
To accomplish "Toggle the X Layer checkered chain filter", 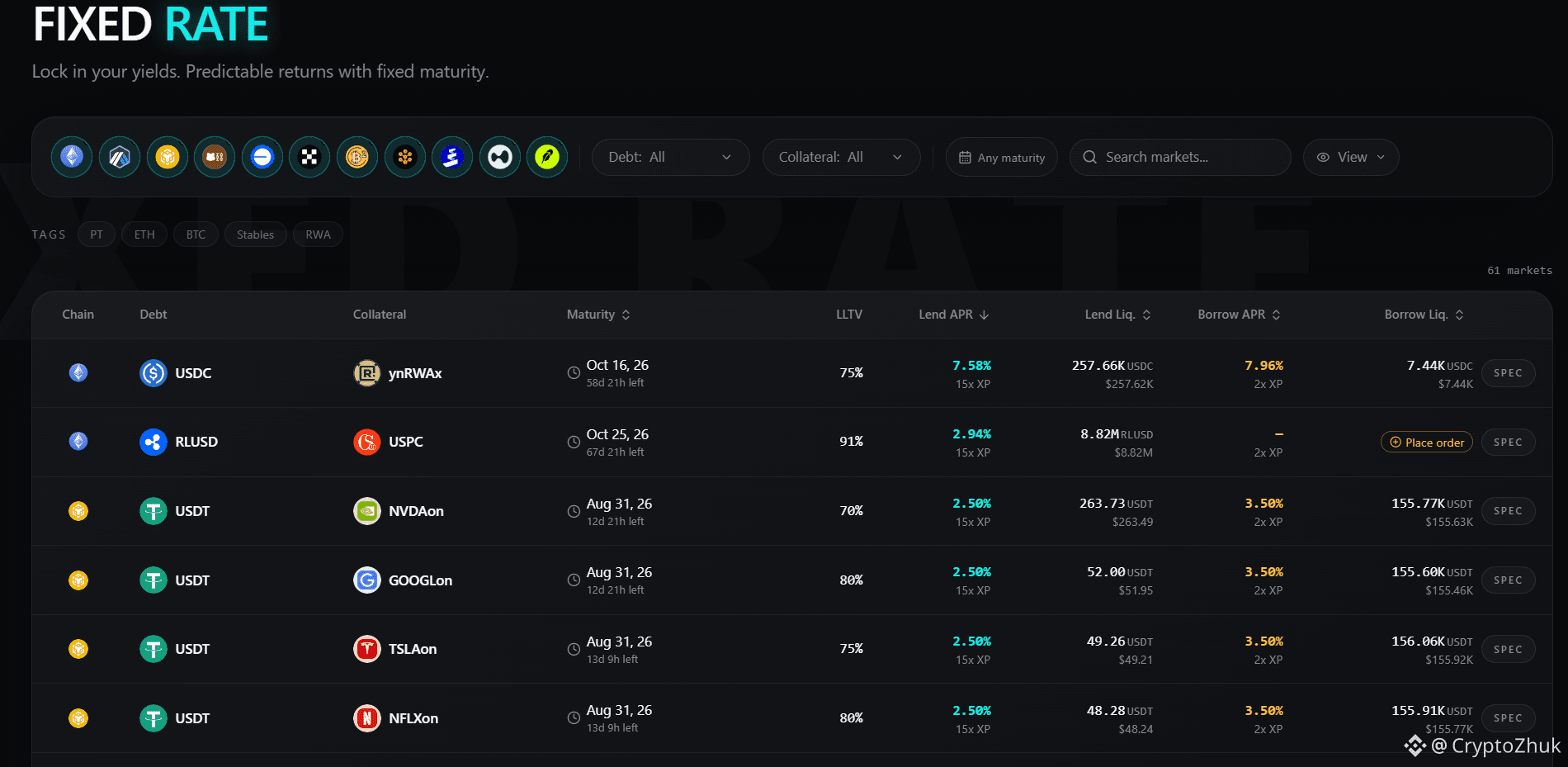I will click(x=309, y=157).
